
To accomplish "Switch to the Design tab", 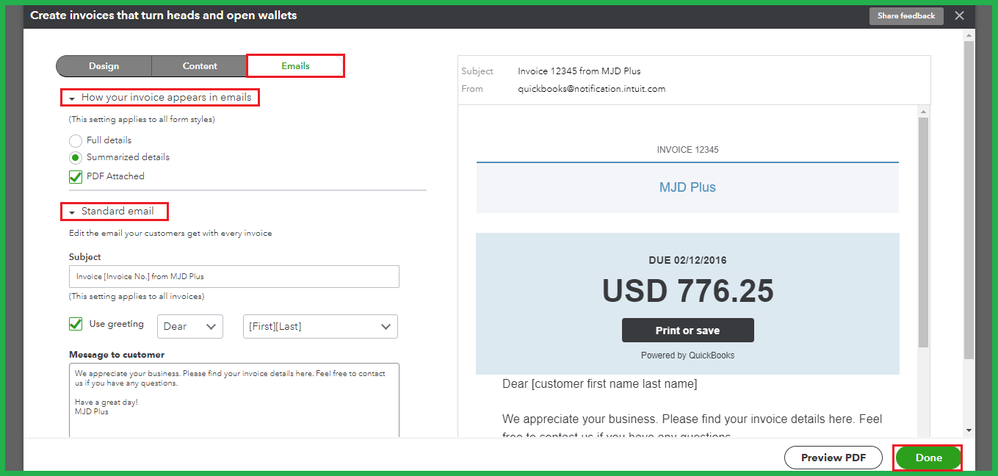I will 104,66.
